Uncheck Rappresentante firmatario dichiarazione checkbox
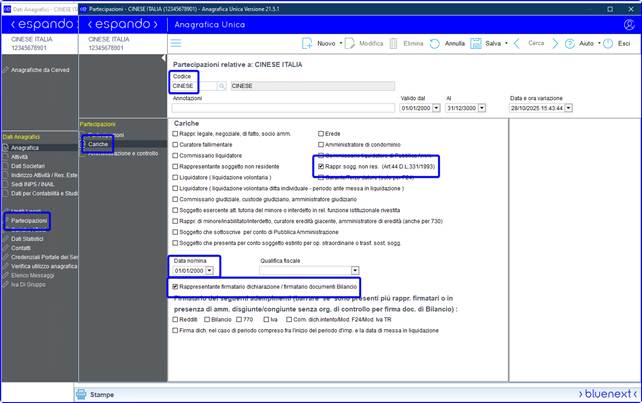 175,287
